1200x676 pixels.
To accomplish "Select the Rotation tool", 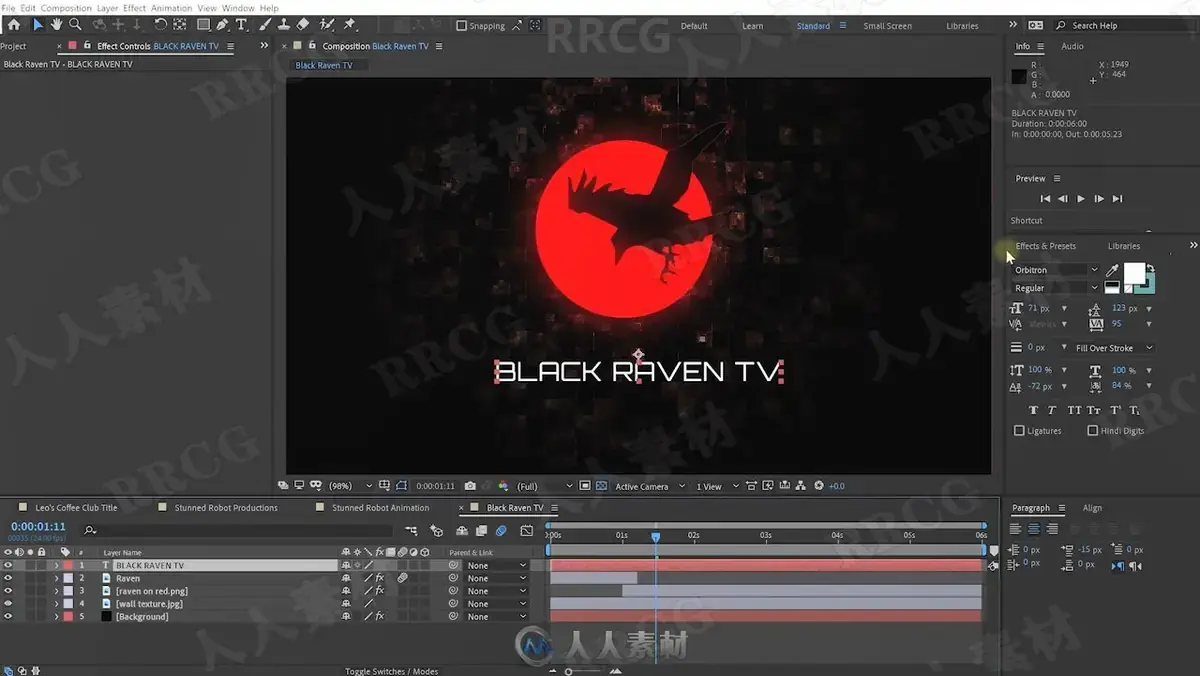I will coord(160,24).
